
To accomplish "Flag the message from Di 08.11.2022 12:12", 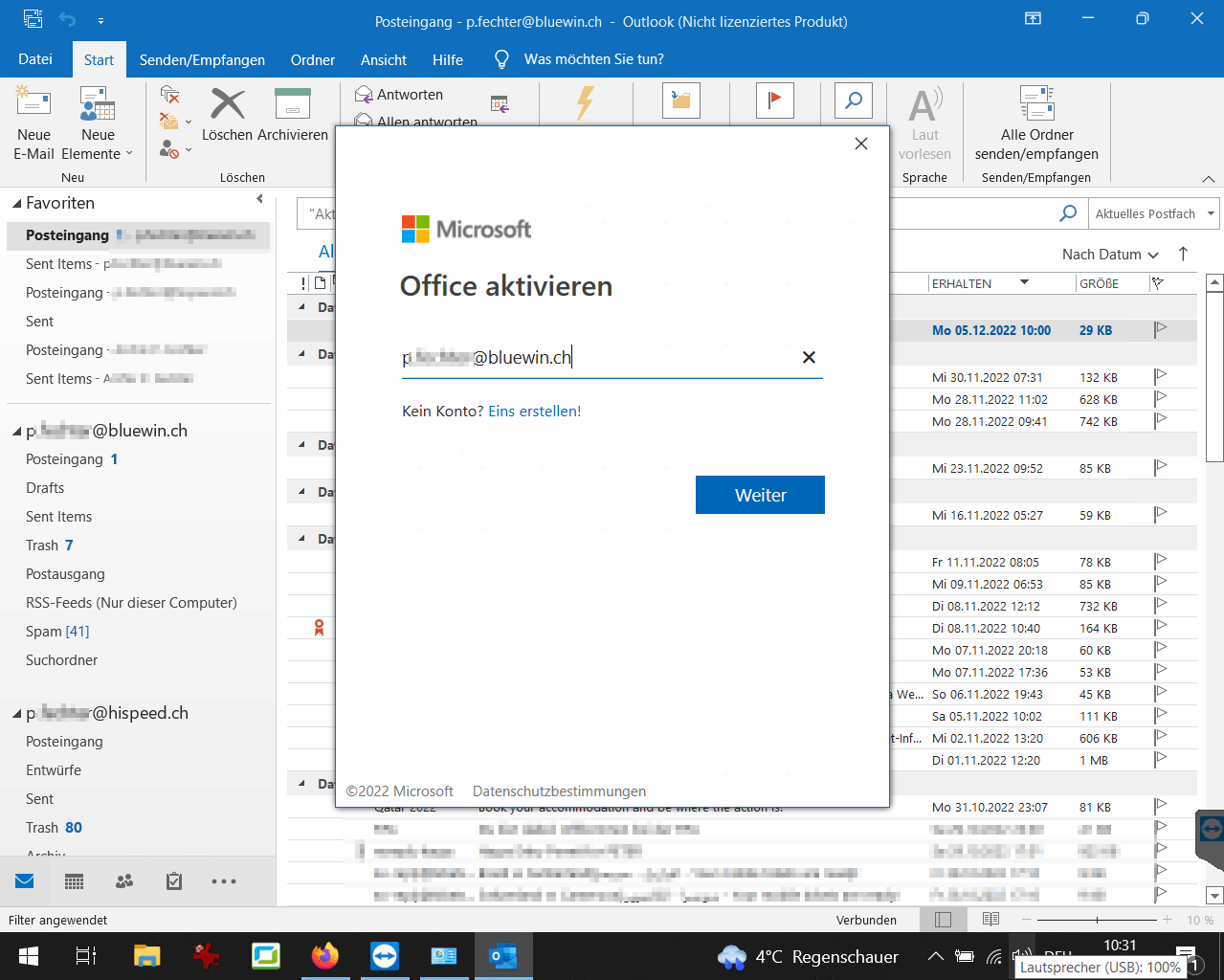I will pos(1161,606).
